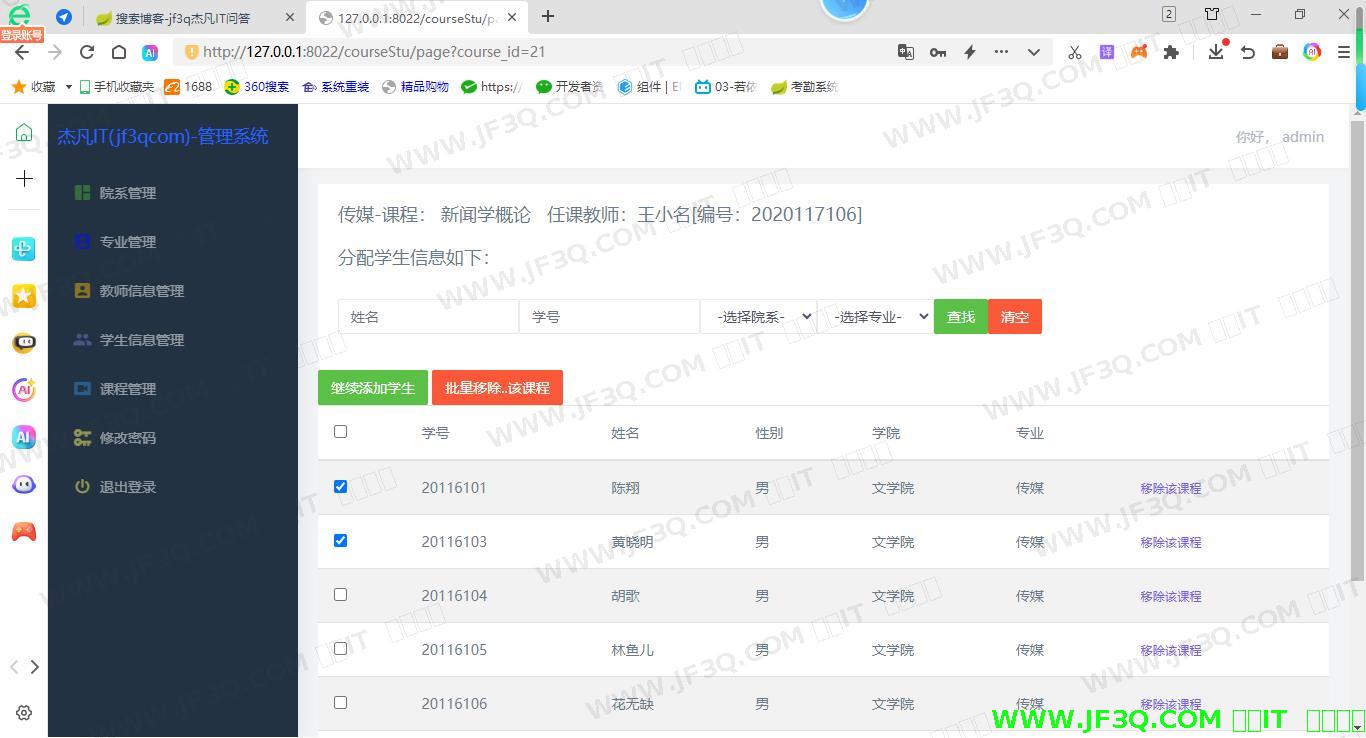The image size is (1366, 738).
Task: Toggle the select-all checkbox in table header
Action: [x=340, y=432]
